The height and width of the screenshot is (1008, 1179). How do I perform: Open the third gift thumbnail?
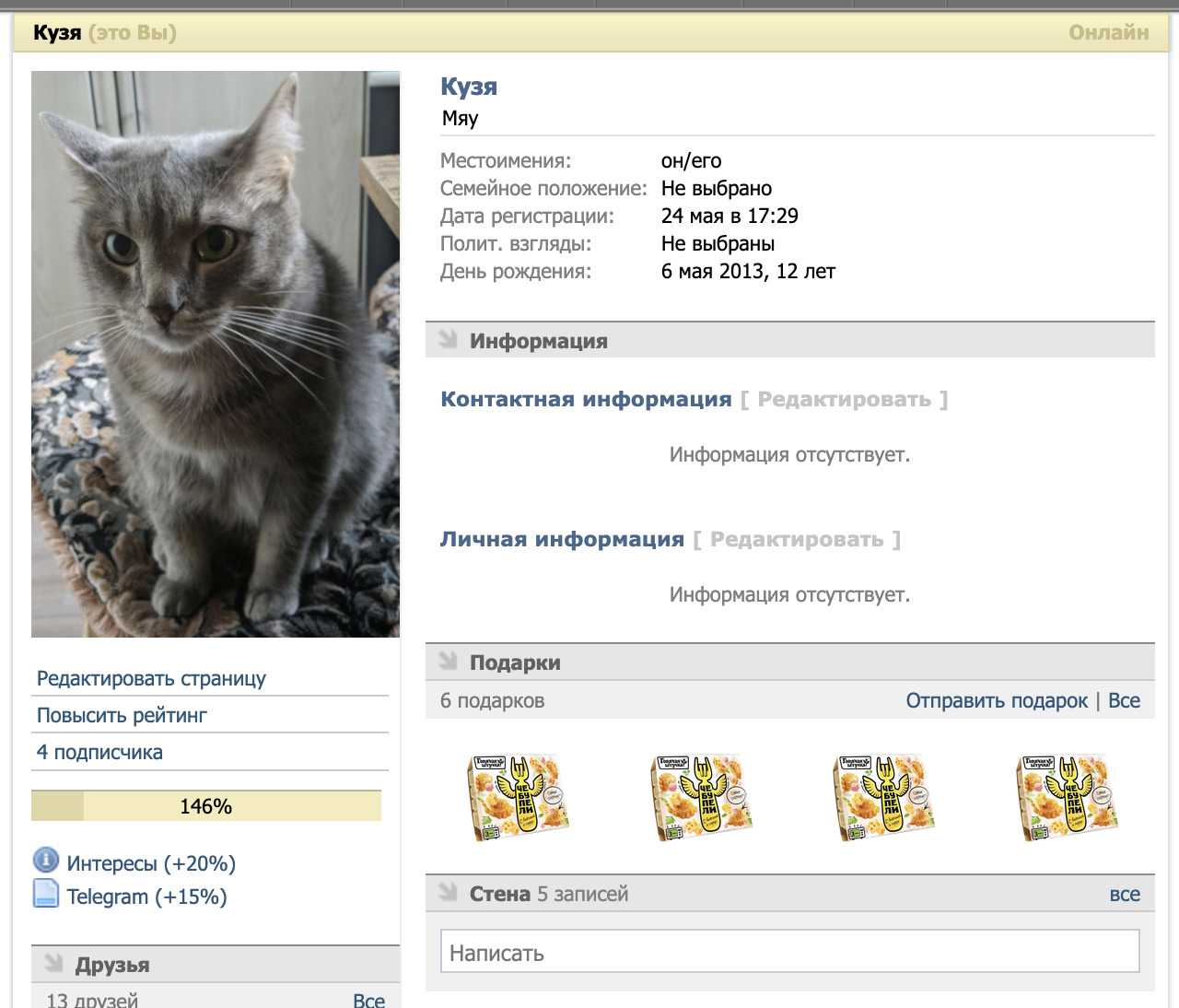point(883,797)
